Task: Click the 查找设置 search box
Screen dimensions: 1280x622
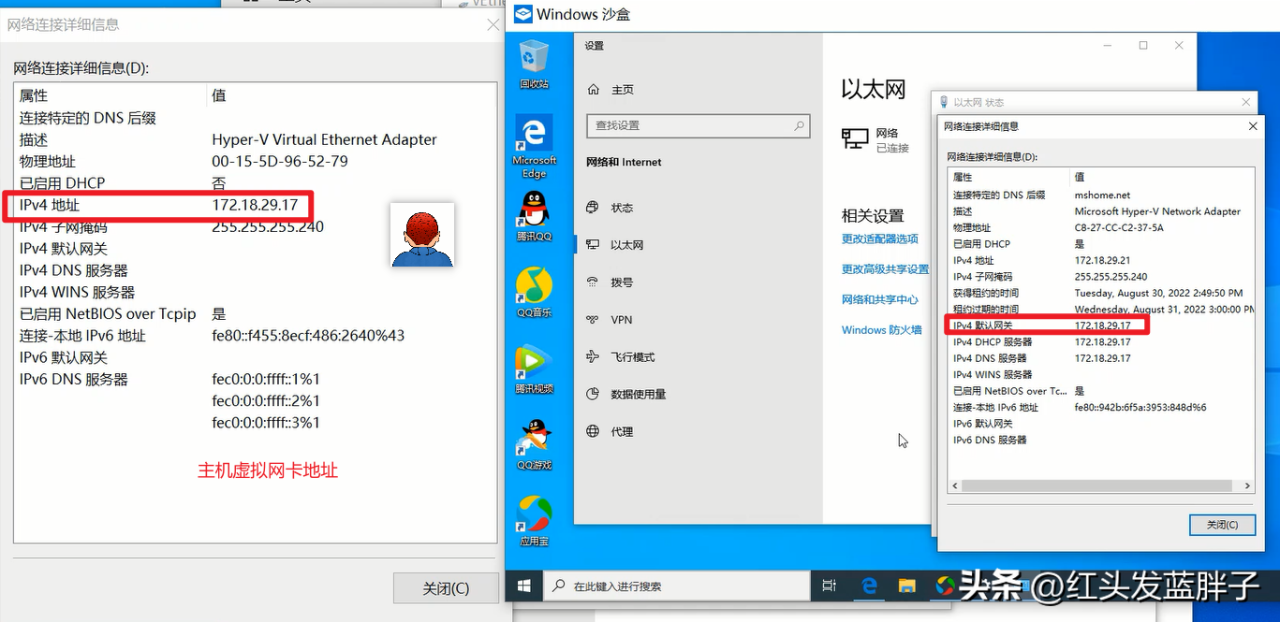Action: 697,126
